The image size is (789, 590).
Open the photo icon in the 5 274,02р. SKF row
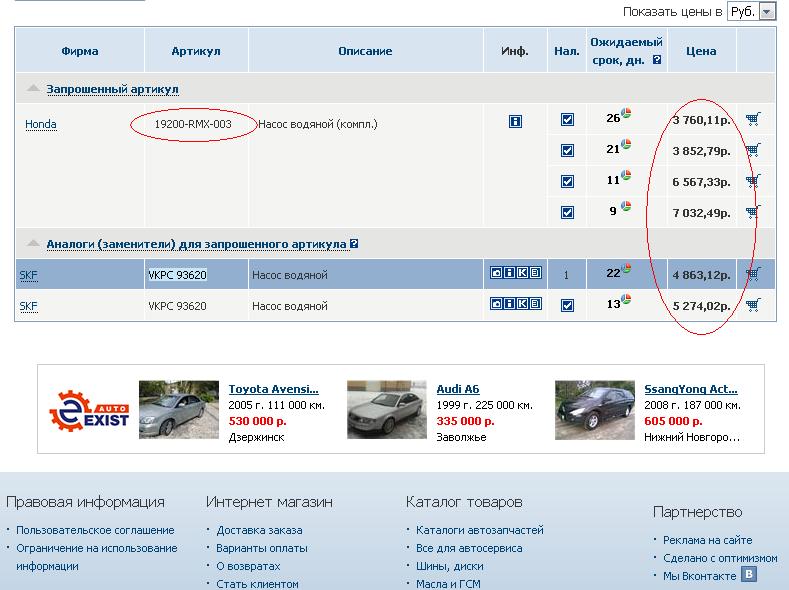497,304
